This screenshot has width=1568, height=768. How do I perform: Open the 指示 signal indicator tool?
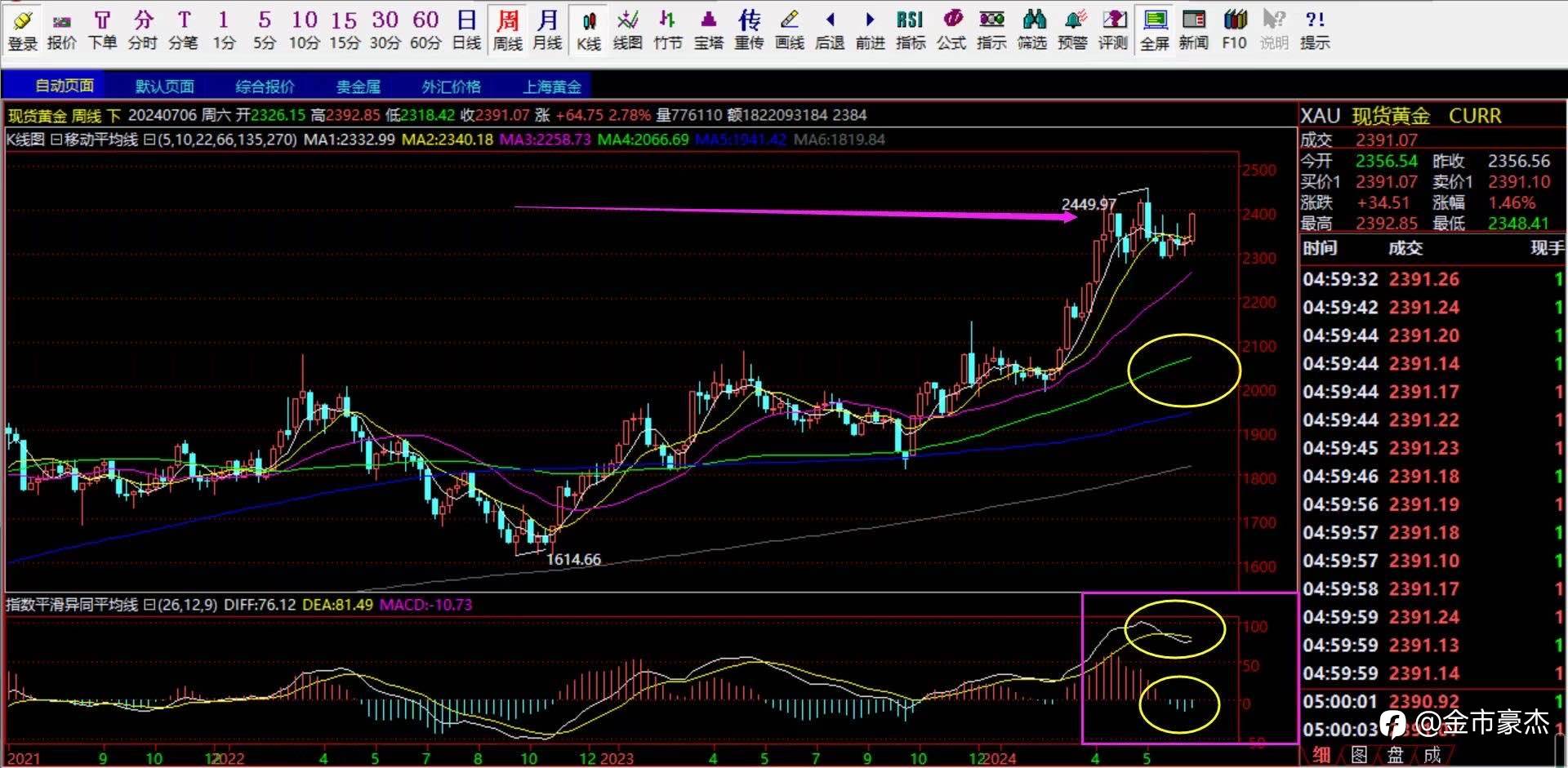pos(991,29)
